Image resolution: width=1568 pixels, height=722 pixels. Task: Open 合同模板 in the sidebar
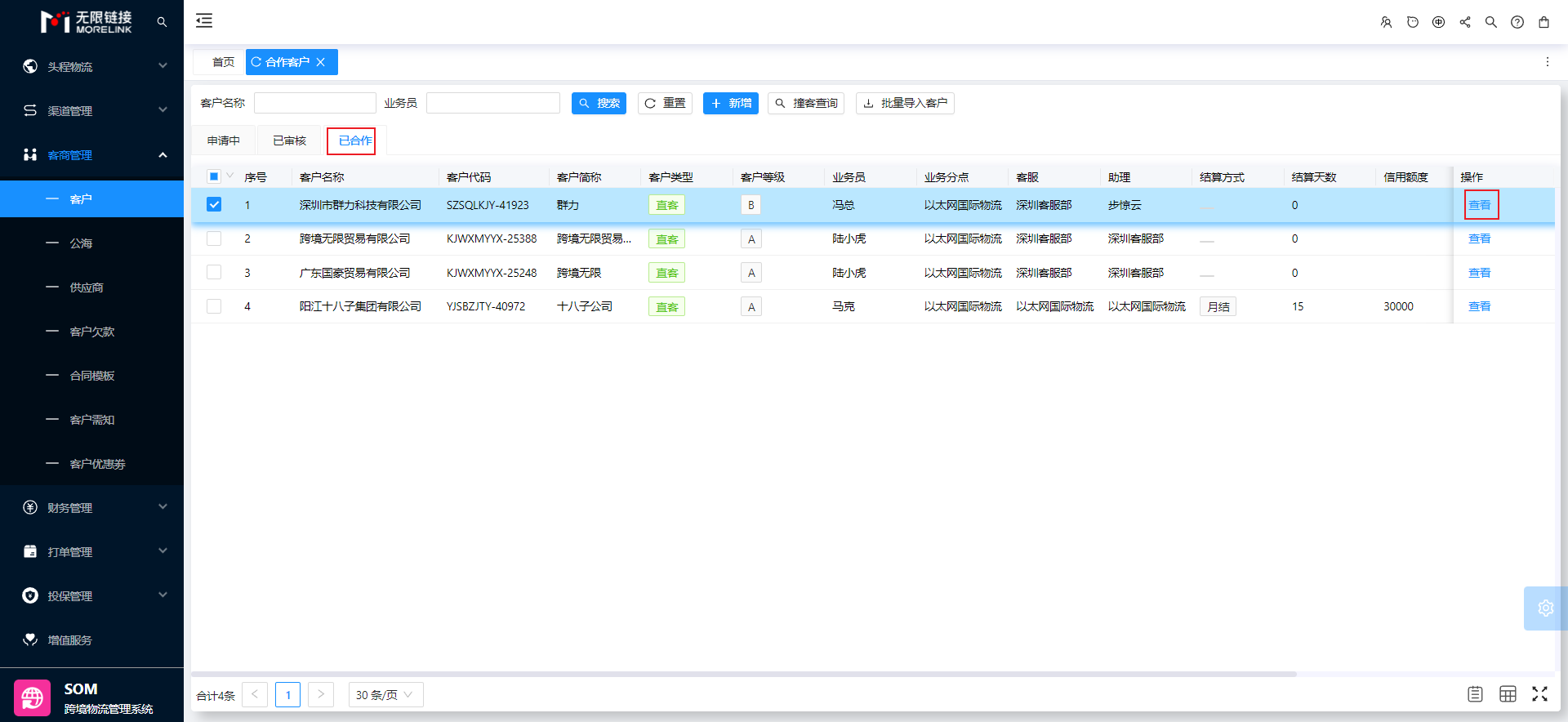[92, 376]
